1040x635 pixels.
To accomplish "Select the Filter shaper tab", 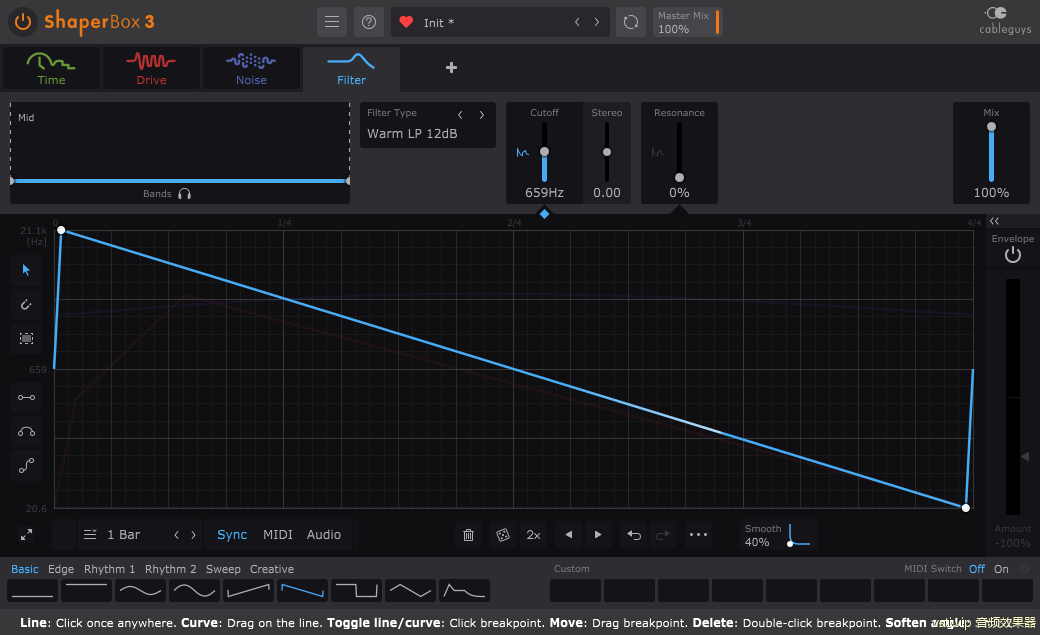I will 352,69.
